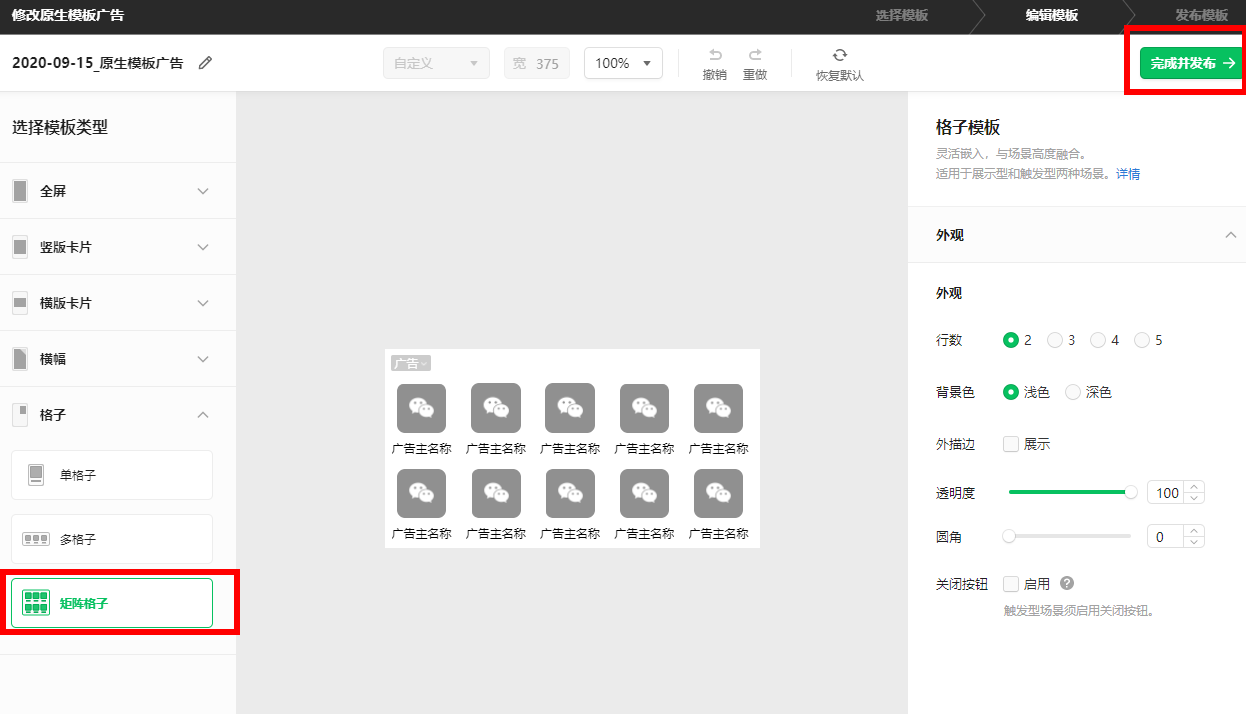Image resolution: width=1246 pixels, height=714 pixels.
Task: Expand the 横幅 category chevron
Action: point(203,359)
